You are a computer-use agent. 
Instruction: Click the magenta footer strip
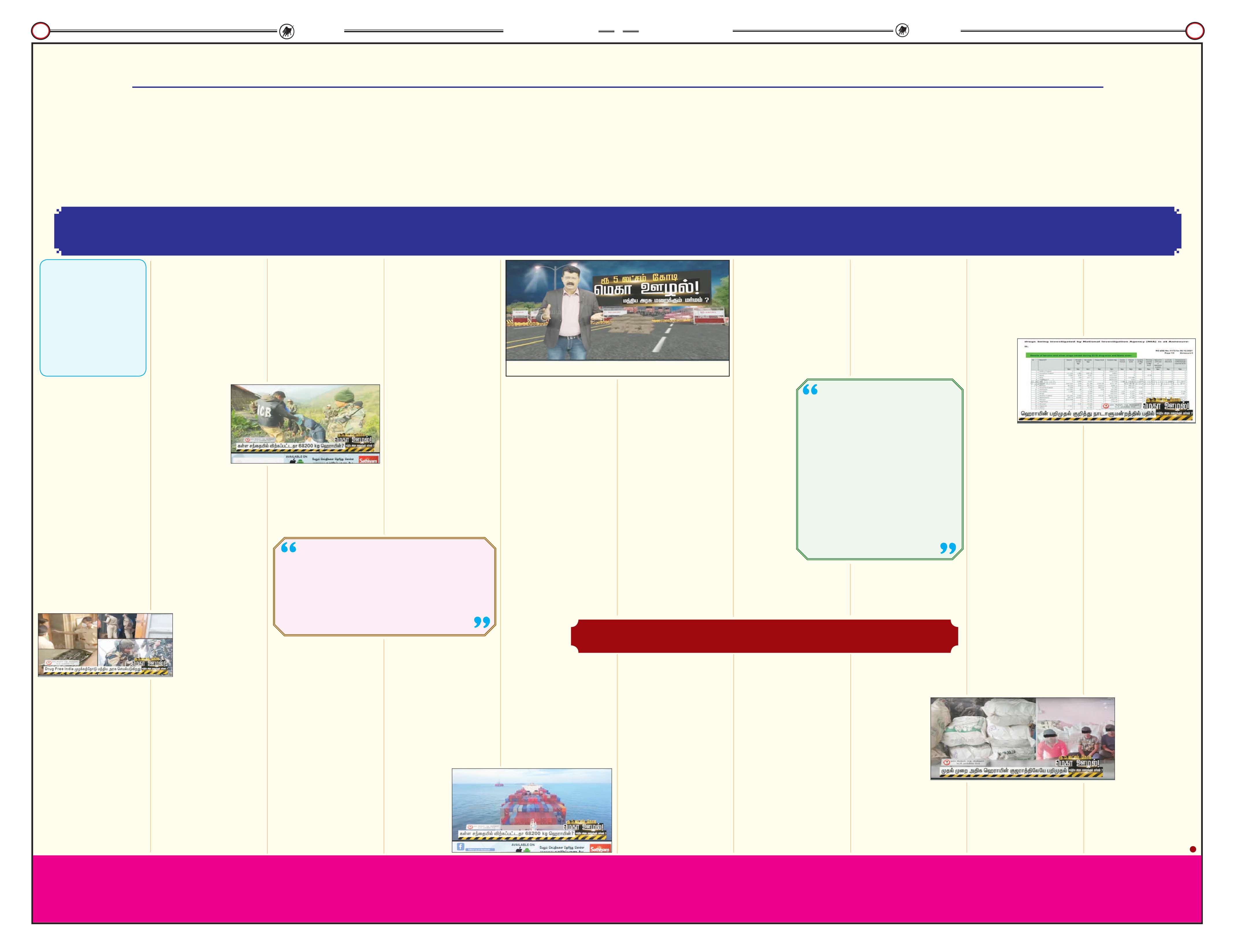[617, 889]
